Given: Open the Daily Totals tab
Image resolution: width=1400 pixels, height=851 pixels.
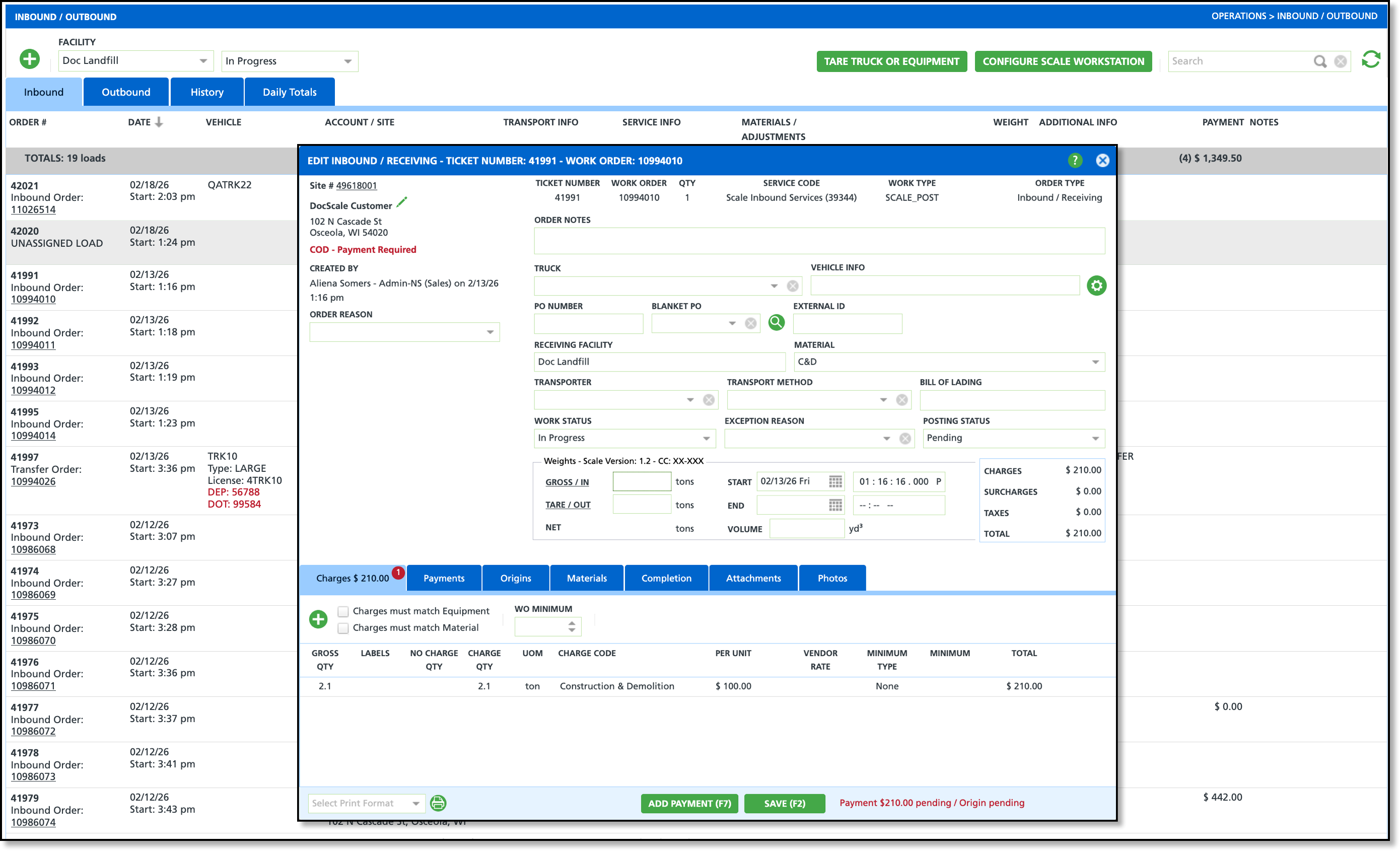Looking at the screenshot, I should 289,92.
